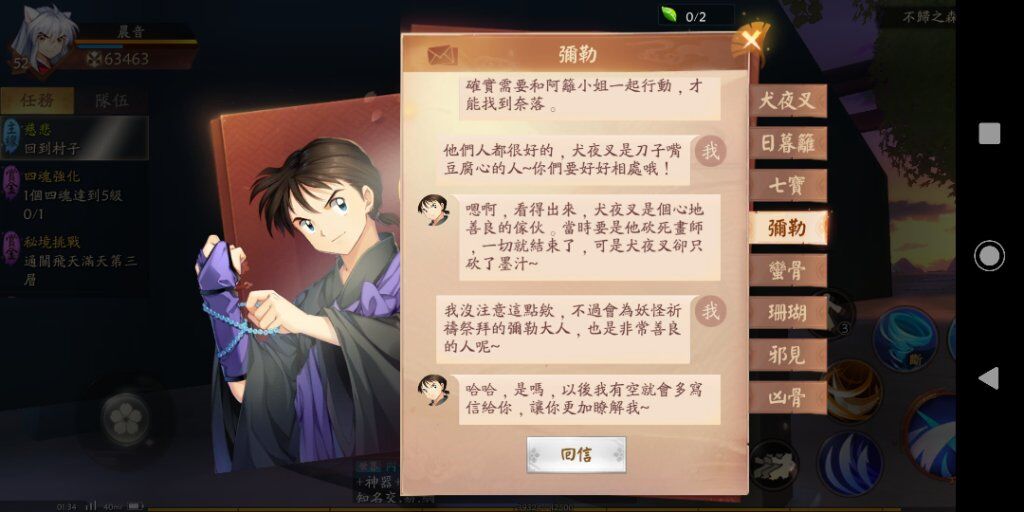This screenshot has width=1024, height=512.
Task: Tap the green leaf counter icon
Action: pos(669,15)
